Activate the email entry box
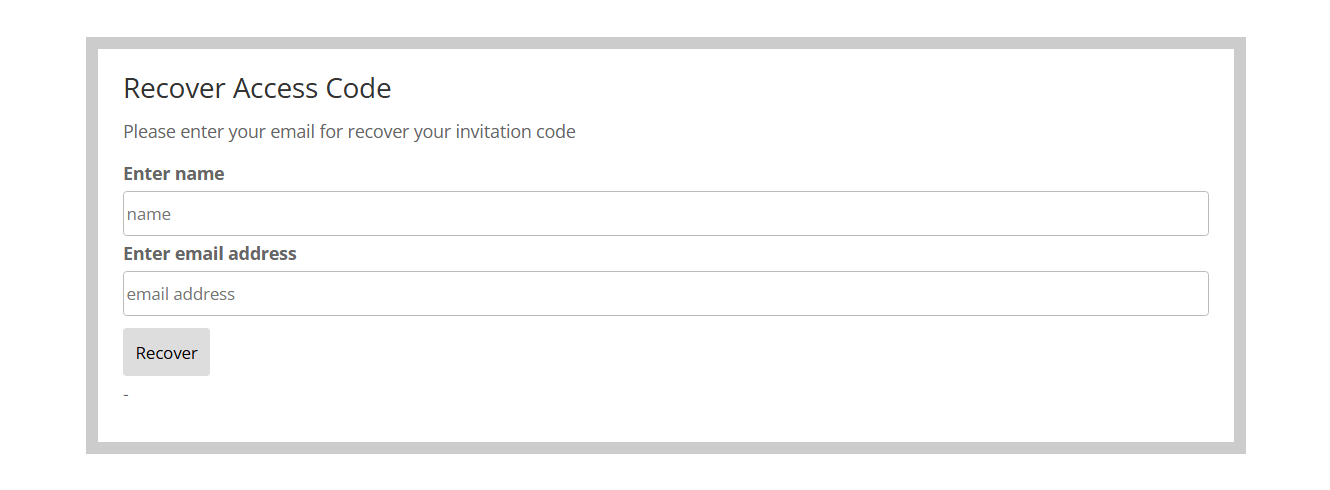The height and width of the screenshot is (490, 1330). (665, 294)
